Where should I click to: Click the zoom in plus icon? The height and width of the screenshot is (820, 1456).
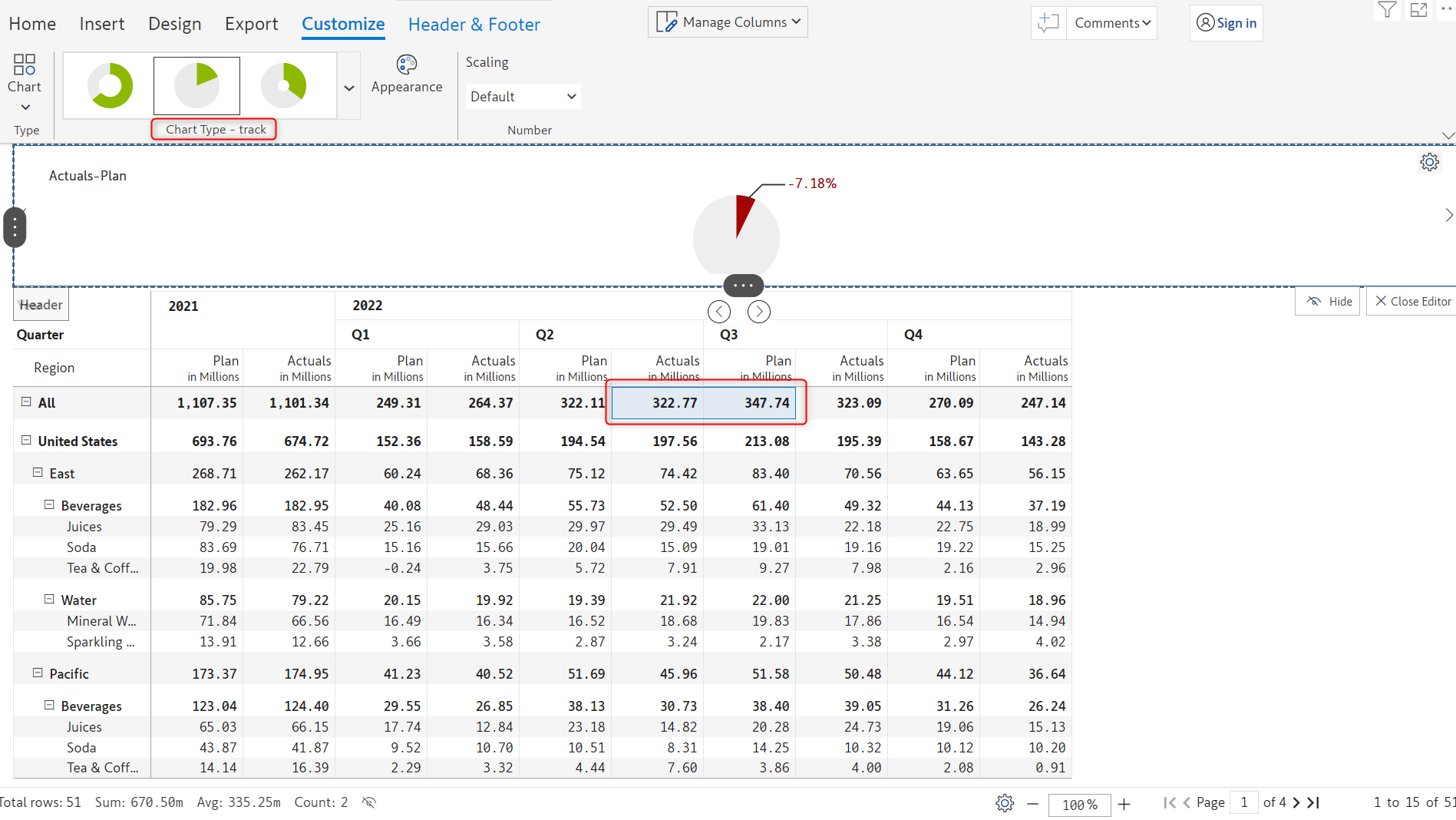(x=1124, y=804)
